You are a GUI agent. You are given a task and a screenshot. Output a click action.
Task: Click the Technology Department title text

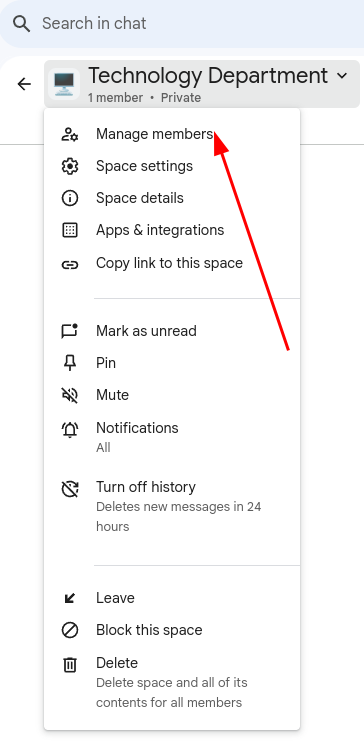click(x=208, y=75)
